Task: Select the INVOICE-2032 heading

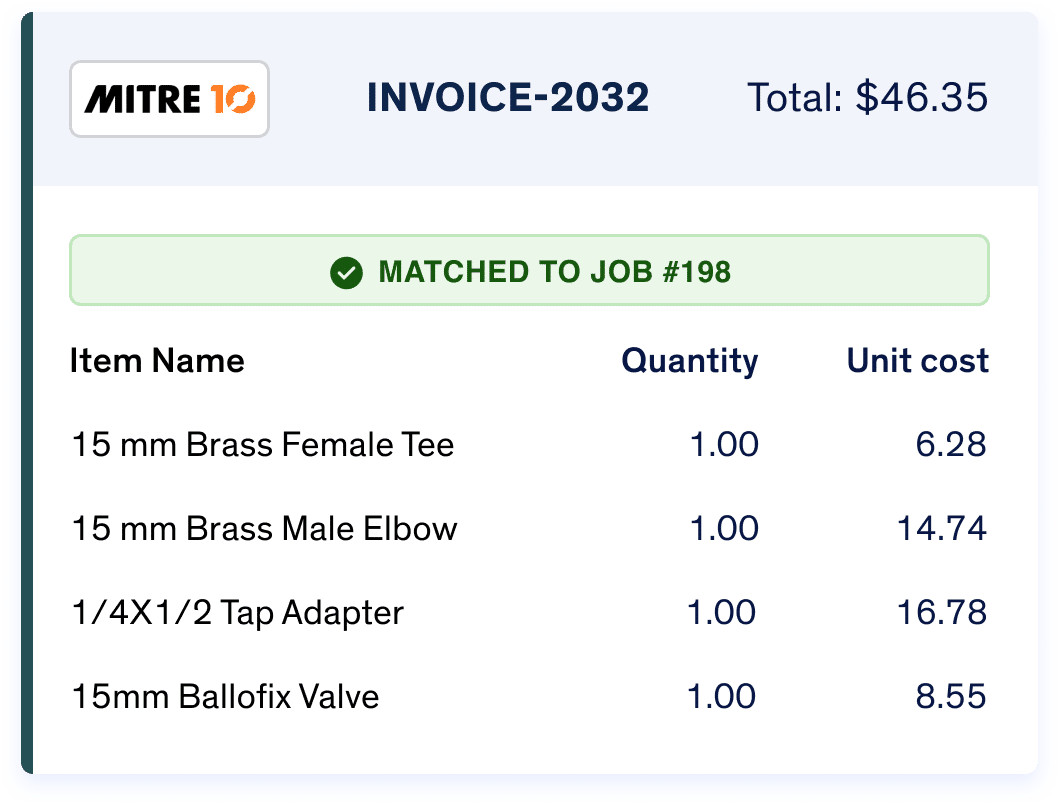Action: click(x=508, y=98)
